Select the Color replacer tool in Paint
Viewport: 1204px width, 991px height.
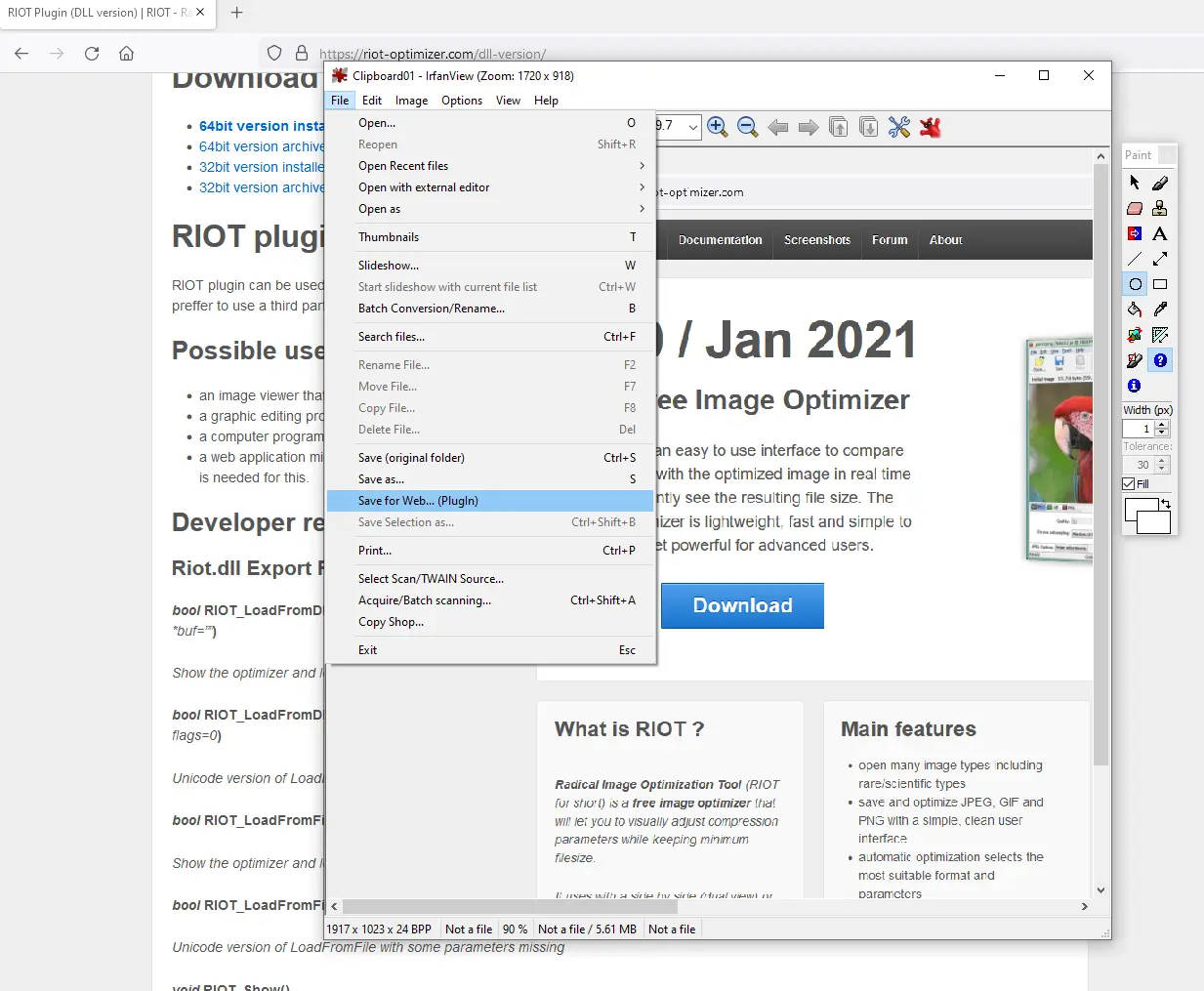pos(1135,233)
